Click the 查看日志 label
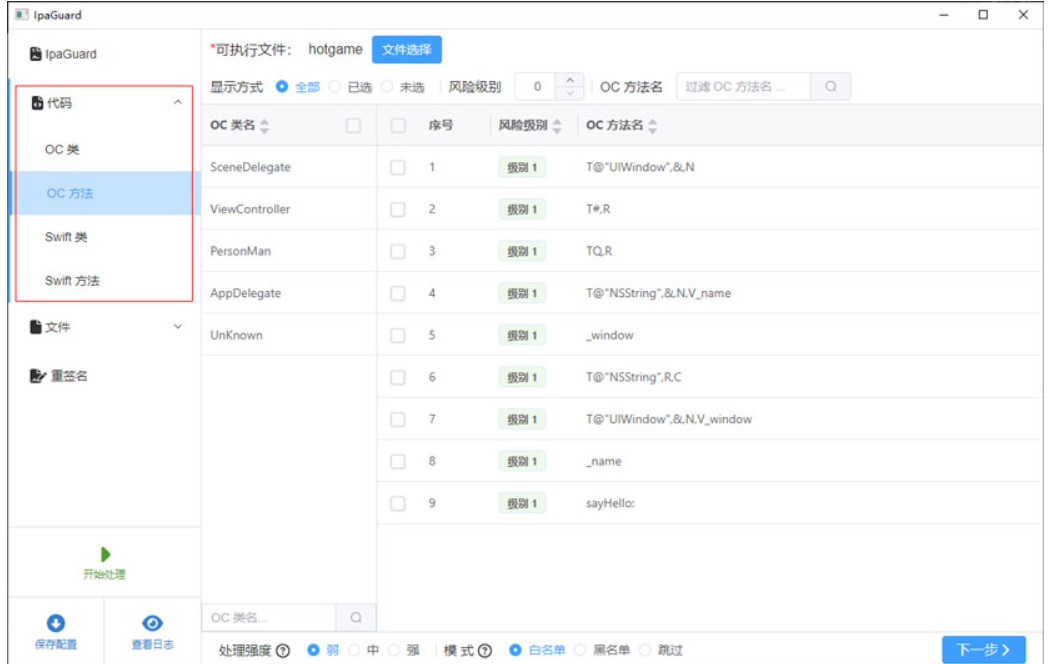Screen dimensions: 1058x664 [152, 644]
